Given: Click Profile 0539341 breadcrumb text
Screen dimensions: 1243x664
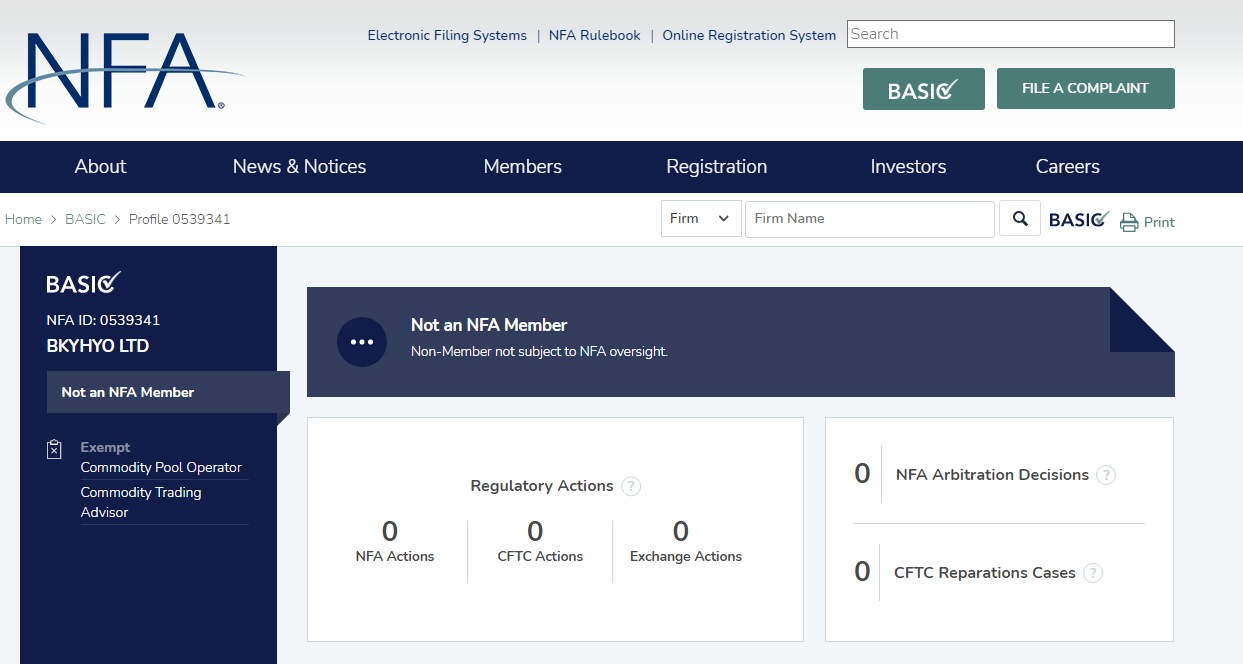Looking at the screenshot, I should point(179,219).
